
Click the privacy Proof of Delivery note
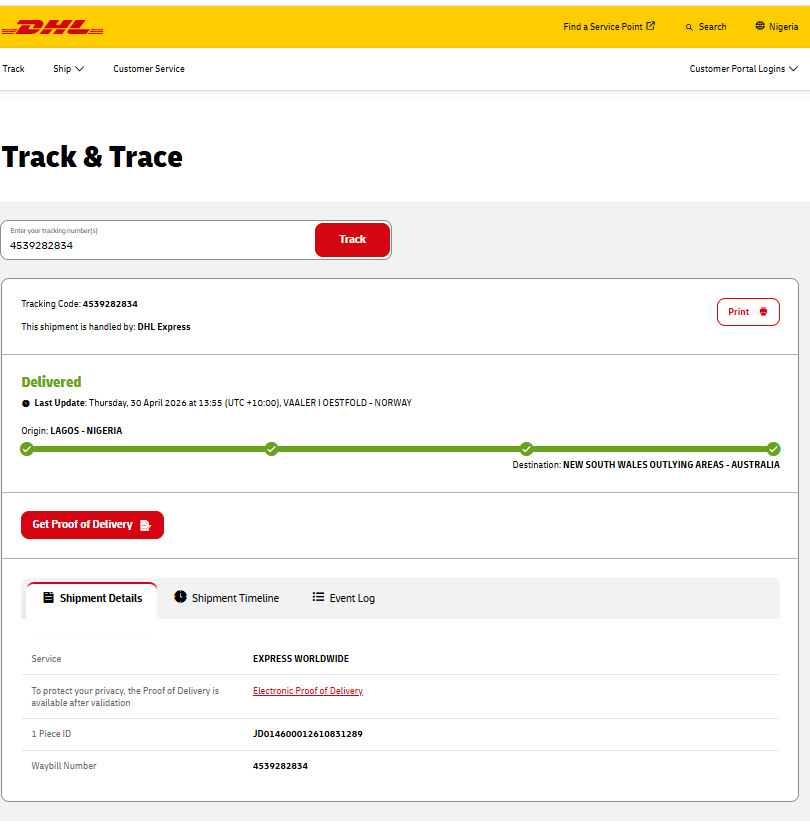(x=125, y=697)
